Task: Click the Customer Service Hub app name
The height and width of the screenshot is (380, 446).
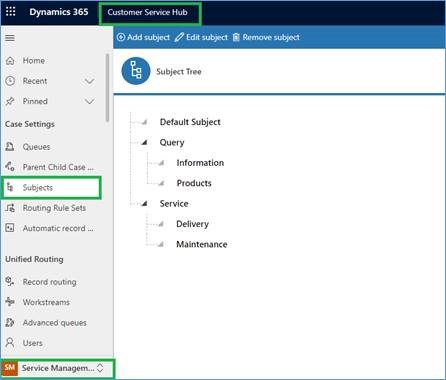Action: 147,12
